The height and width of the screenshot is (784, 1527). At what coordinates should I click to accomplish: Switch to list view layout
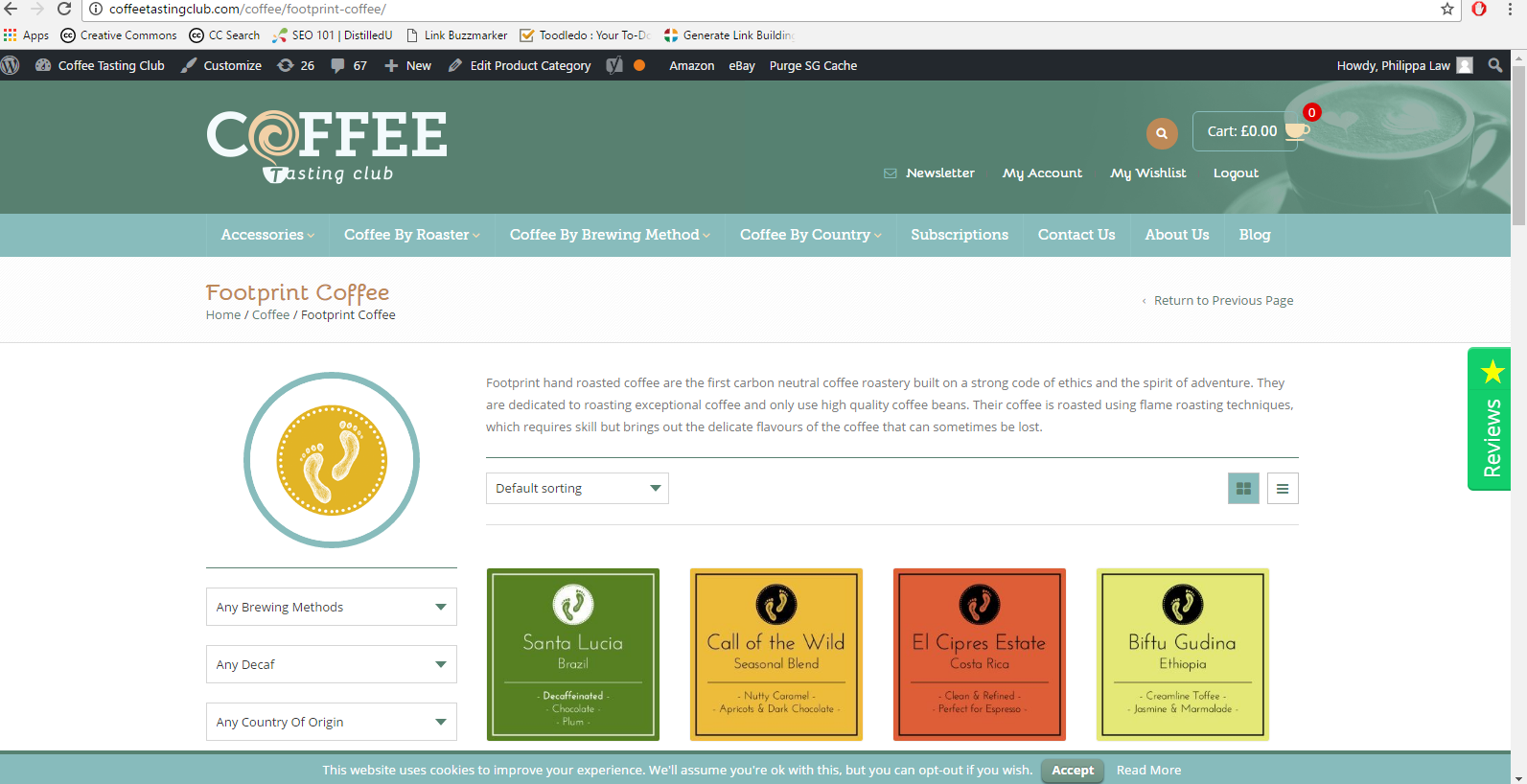(x=1283, y=489)
